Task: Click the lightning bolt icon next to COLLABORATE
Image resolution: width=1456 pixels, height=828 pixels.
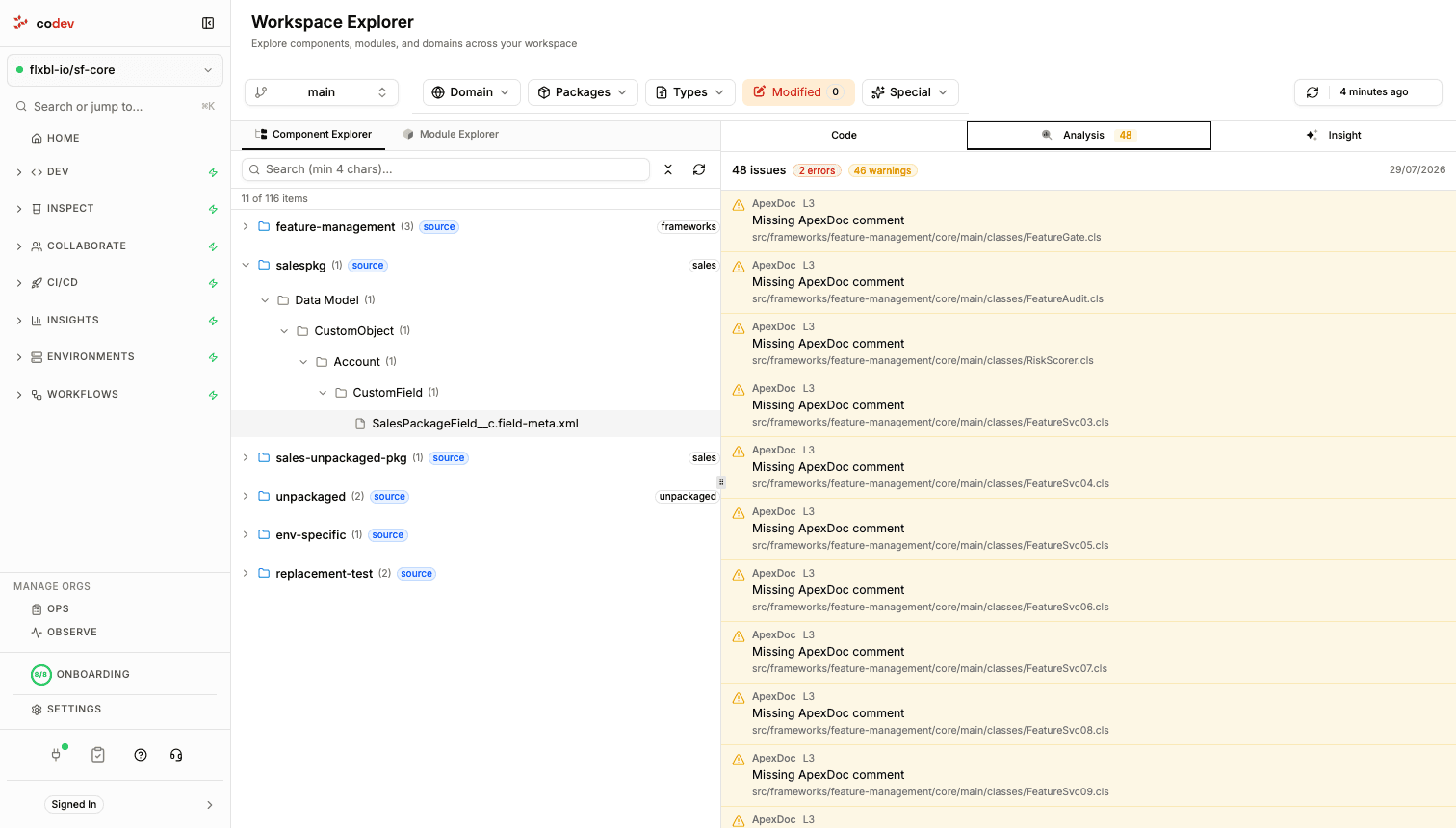Action: pos(213,246)
